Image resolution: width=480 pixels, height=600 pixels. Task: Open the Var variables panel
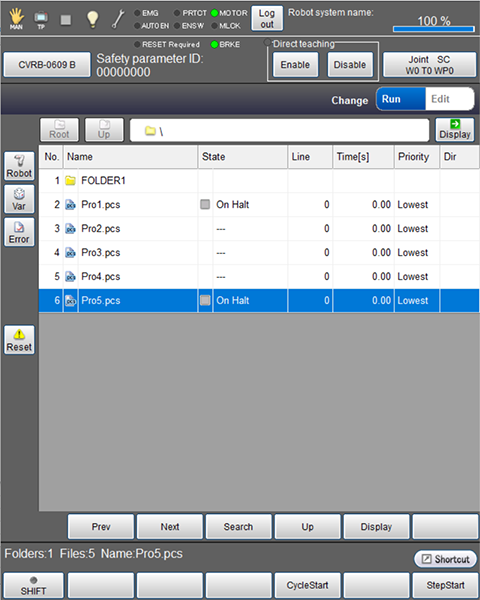click(x=19, y=199)
